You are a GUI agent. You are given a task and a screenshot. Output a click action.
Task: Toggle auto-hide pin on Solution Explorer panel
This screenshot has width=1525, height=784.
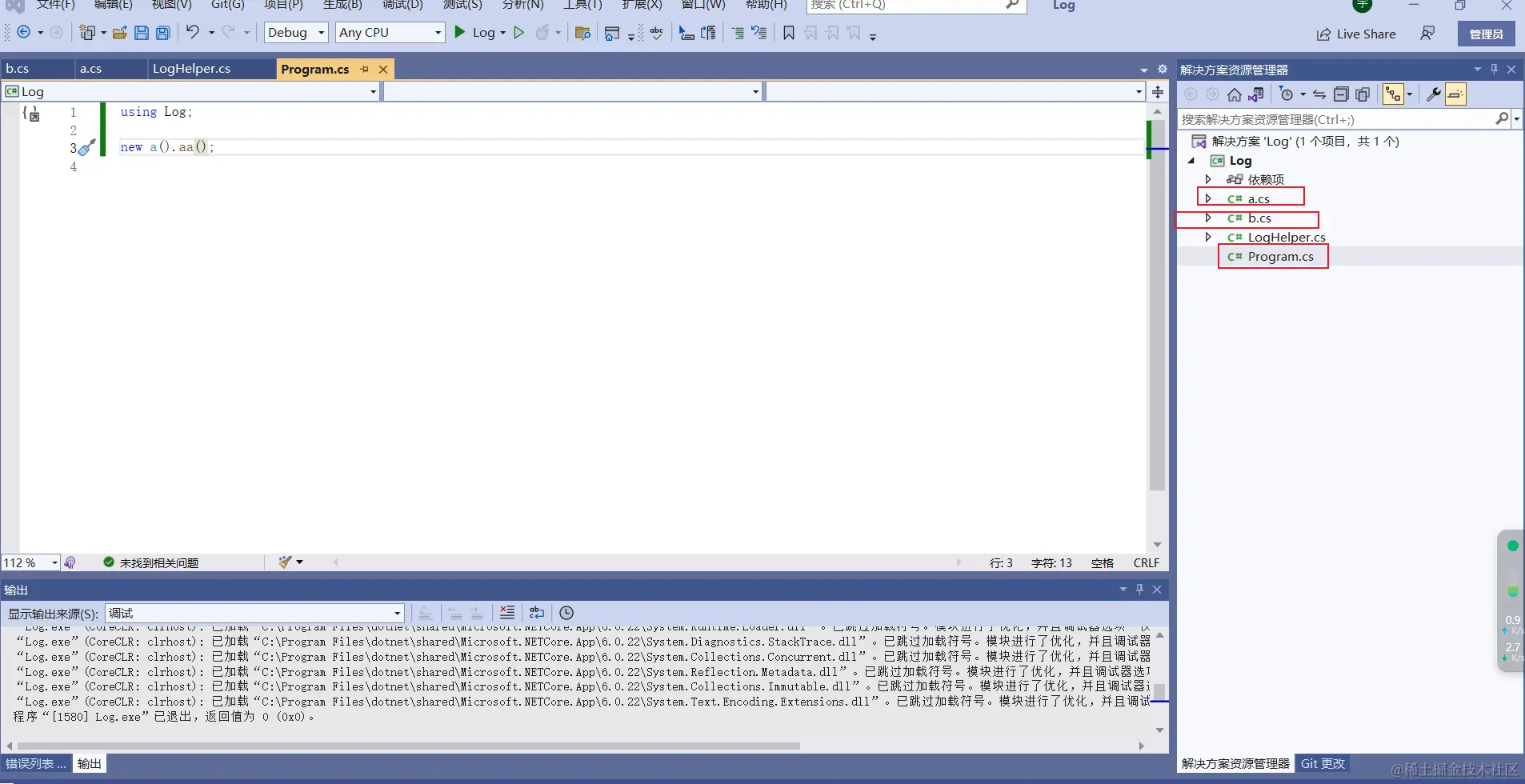coord(1495,70)
